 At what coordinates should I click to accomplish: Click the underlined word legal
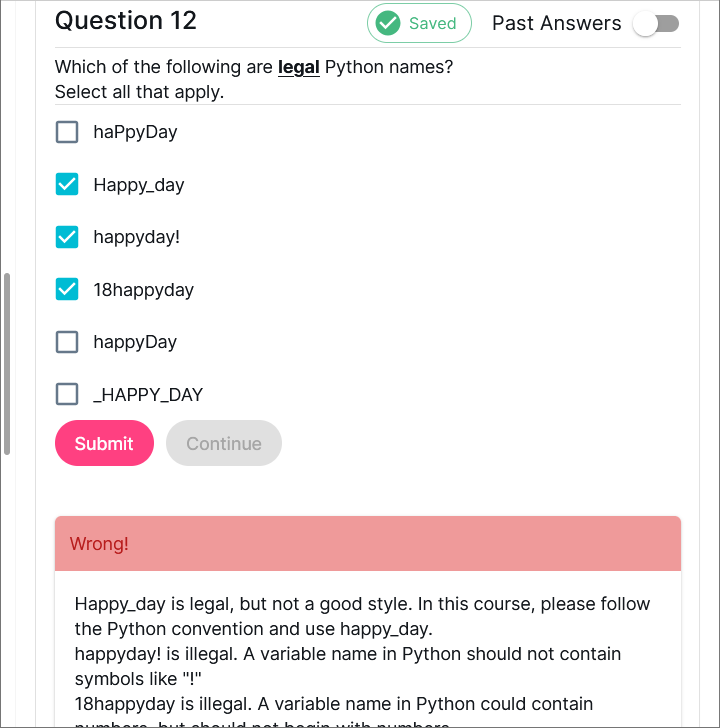coord(298,68)
